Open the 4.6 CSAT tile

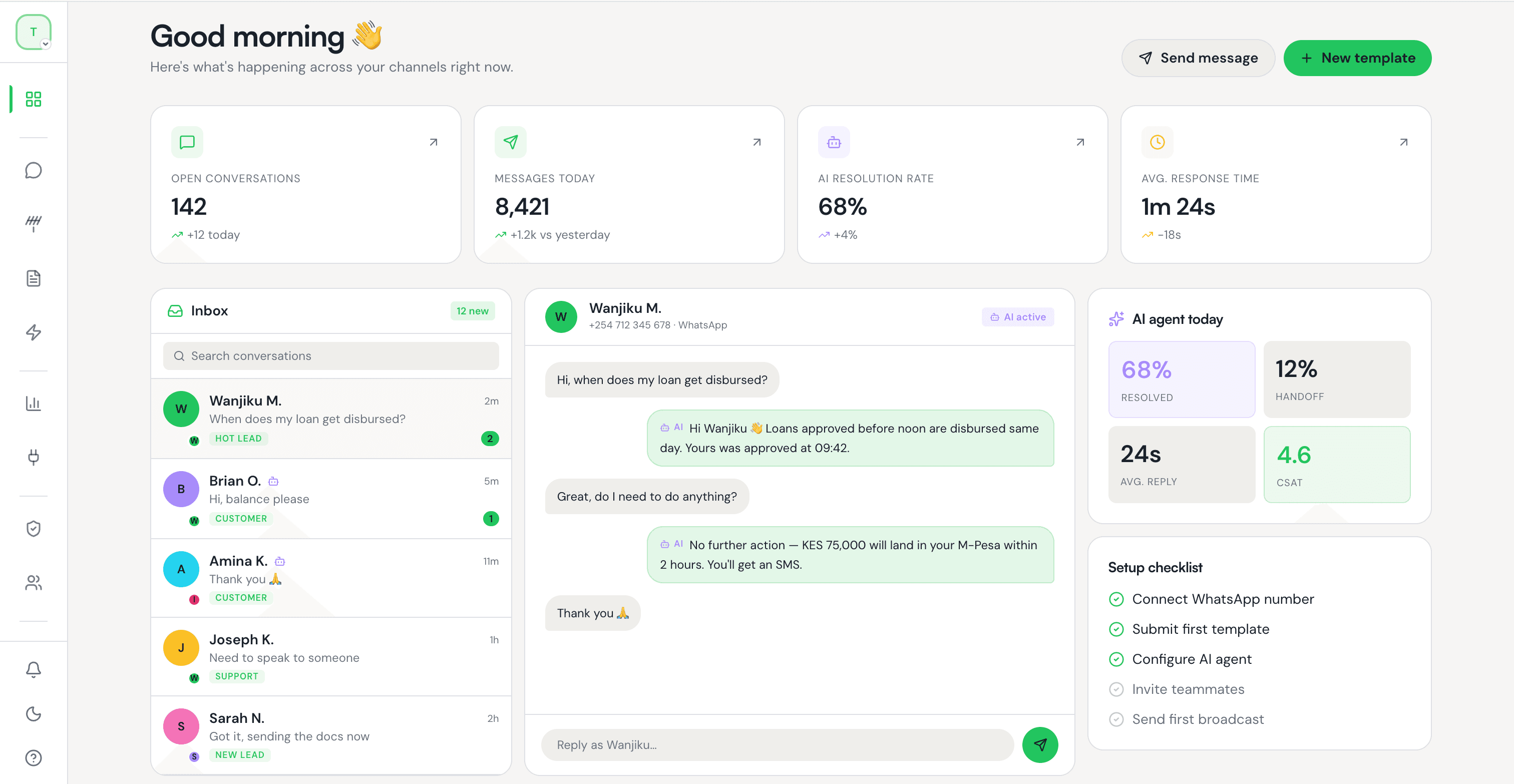click(x=1336, y=464)
